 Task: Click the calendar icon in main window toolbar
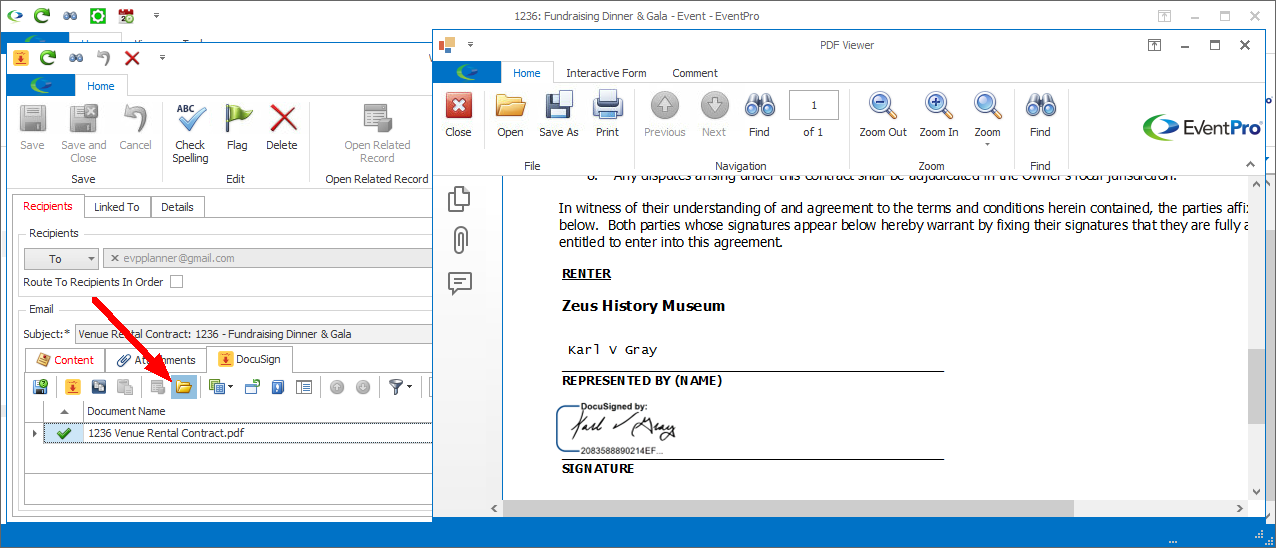pos(126,16)
